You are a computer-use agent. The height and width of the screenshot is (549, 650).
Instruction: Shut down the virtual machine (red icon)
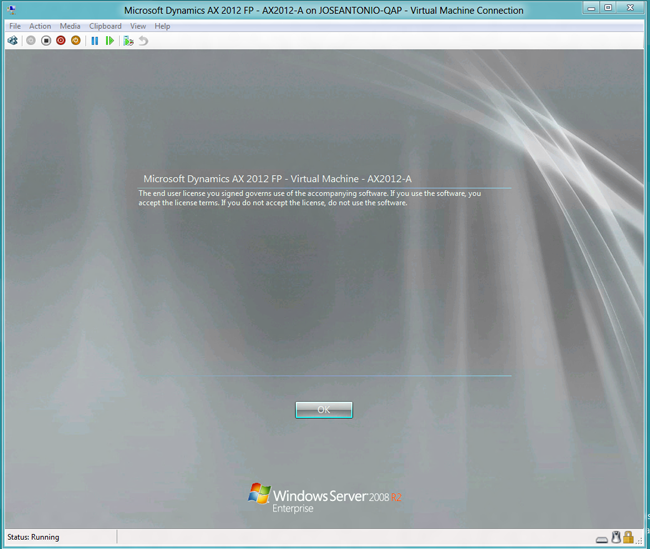[61, 41]
